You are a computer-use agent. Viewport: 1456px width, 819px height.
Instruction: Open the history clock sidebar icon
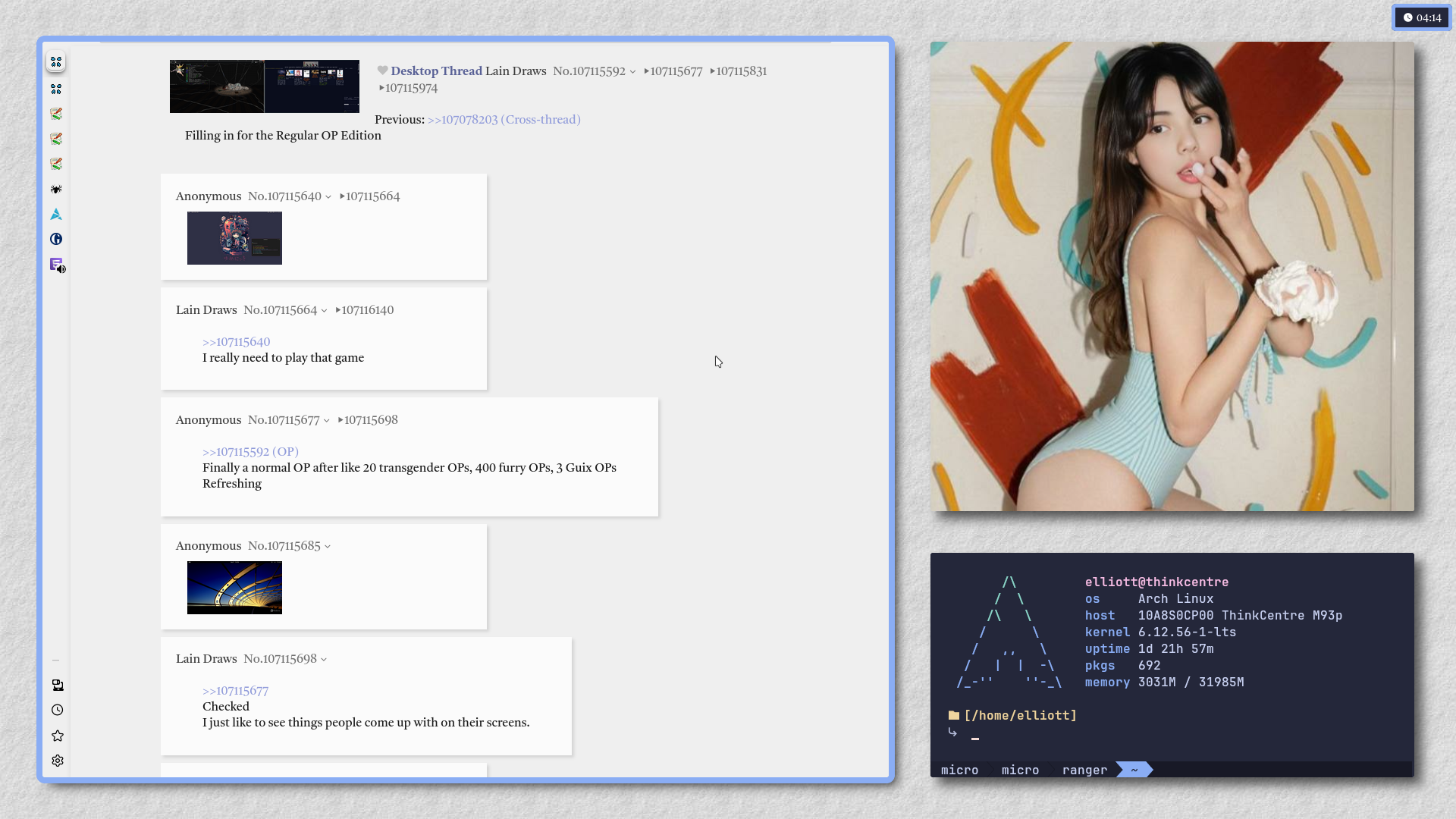pyautogui.click(x=58, y=711)
